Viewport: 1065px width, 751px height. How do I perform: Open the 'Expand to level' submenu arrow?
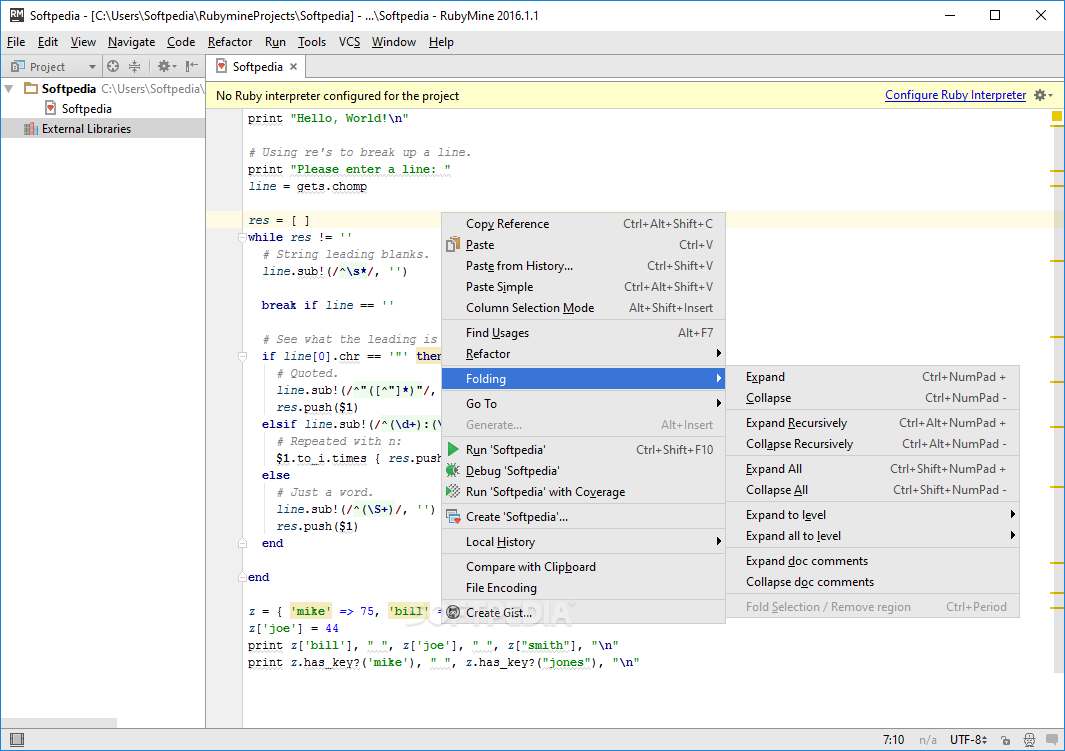pyautogui.click(x=1013, y=514)
